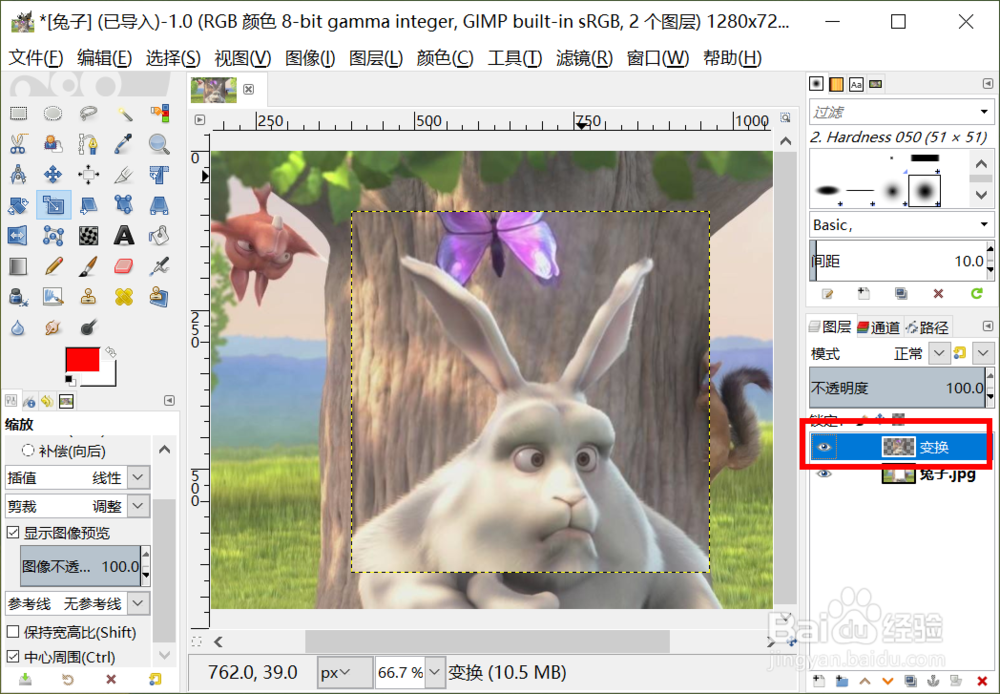Select the Foreground Select tool

click(x=53, y=144)
